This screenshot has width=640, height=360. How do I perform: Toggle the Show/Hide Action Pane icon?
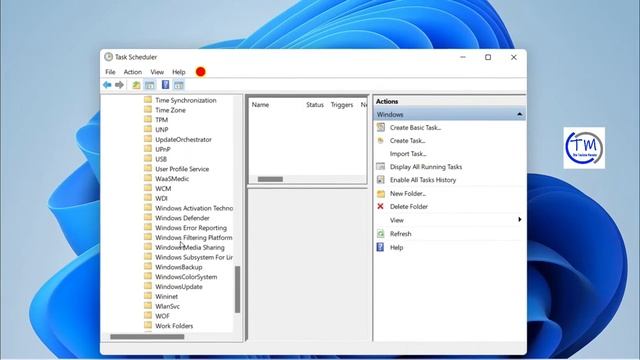[179, 85]
